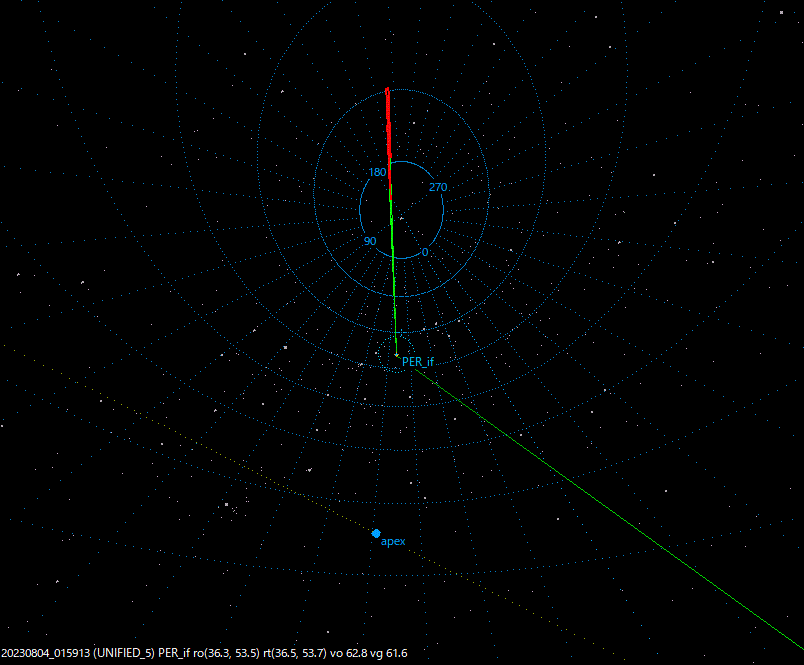Click the green segment above the PER_if radiant

[x=397, y=280]
